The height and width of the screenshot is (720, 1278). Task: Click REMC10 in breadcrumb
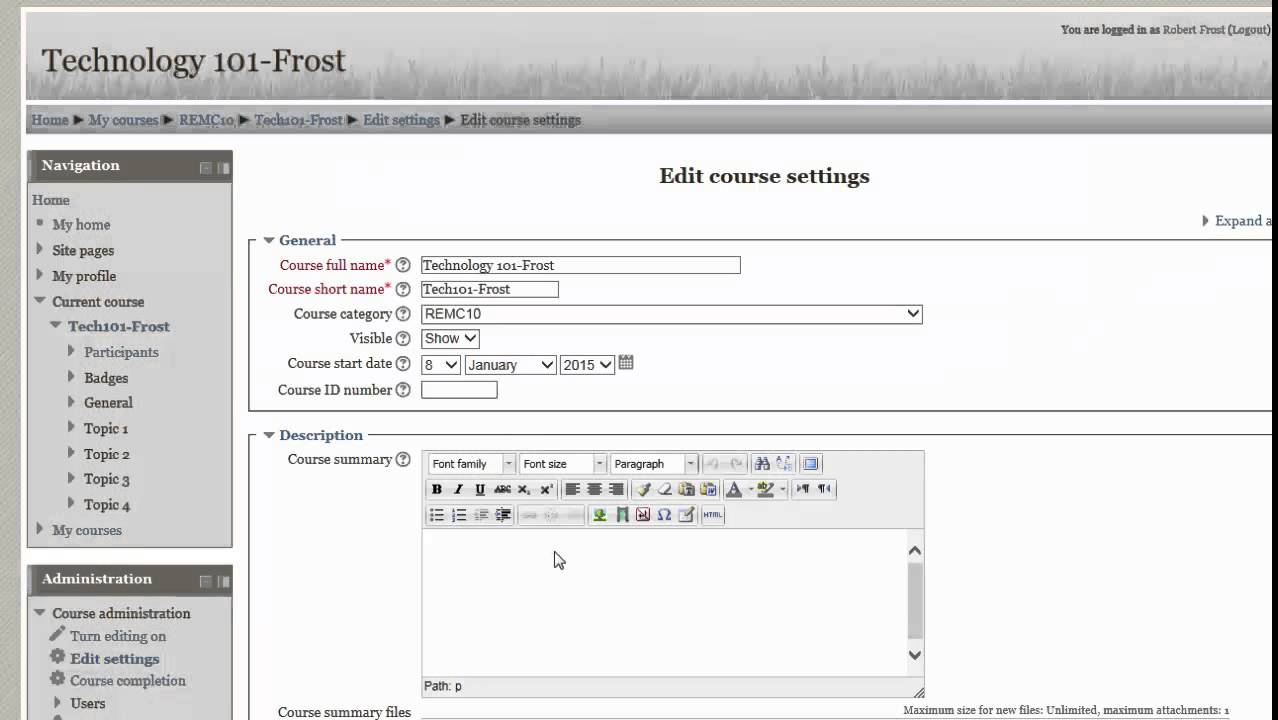click(206, 120)
